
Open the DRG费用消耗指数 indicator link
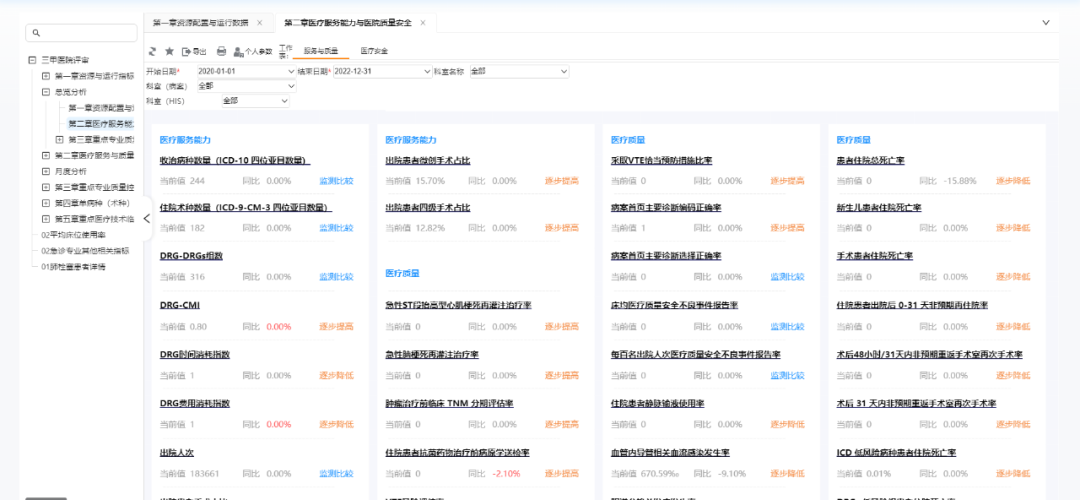click(x=195, y=404)
